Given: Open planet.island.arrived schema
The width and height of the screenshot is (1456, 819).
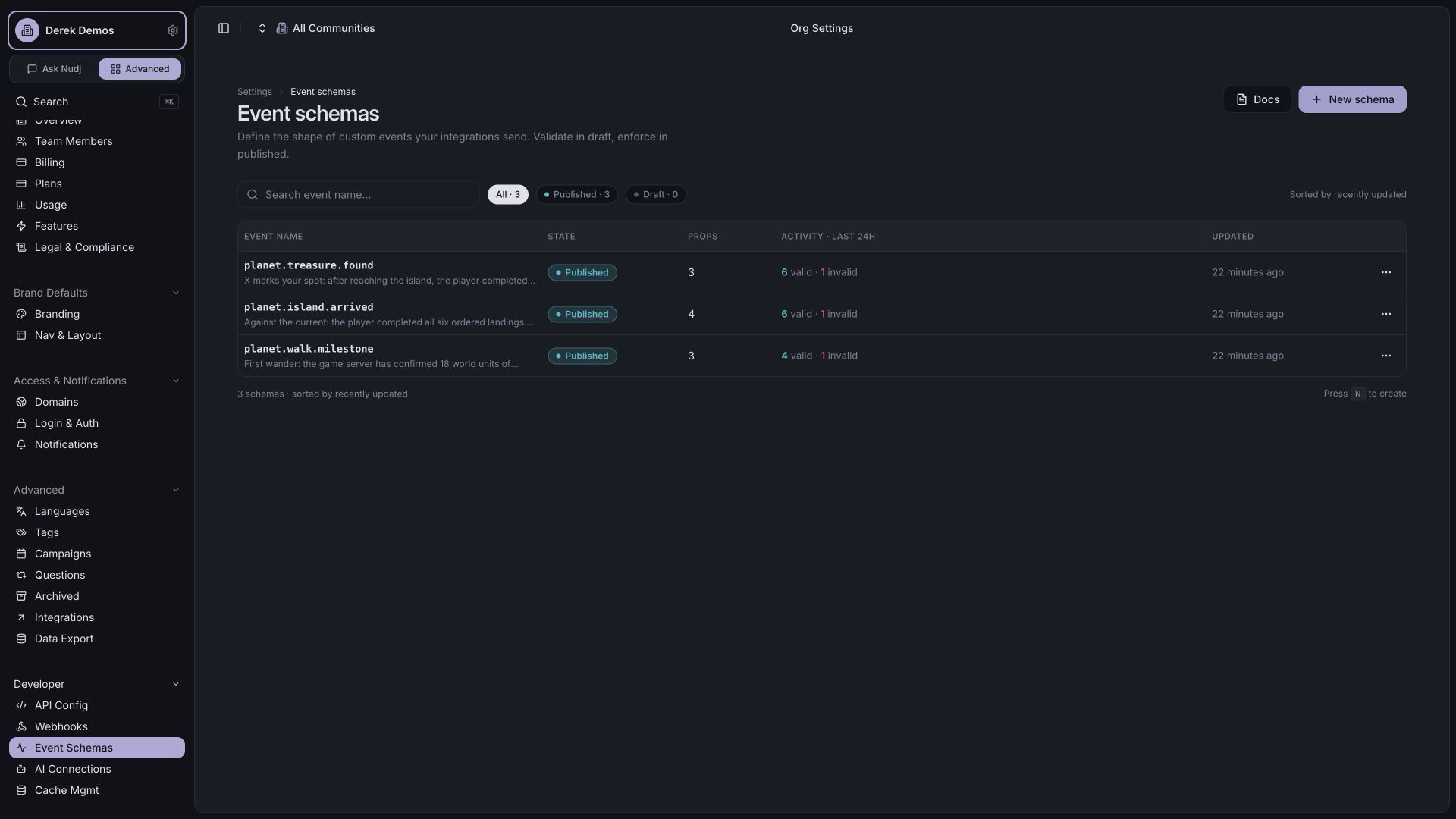Looking at the screenshot, I should [309, 307].
